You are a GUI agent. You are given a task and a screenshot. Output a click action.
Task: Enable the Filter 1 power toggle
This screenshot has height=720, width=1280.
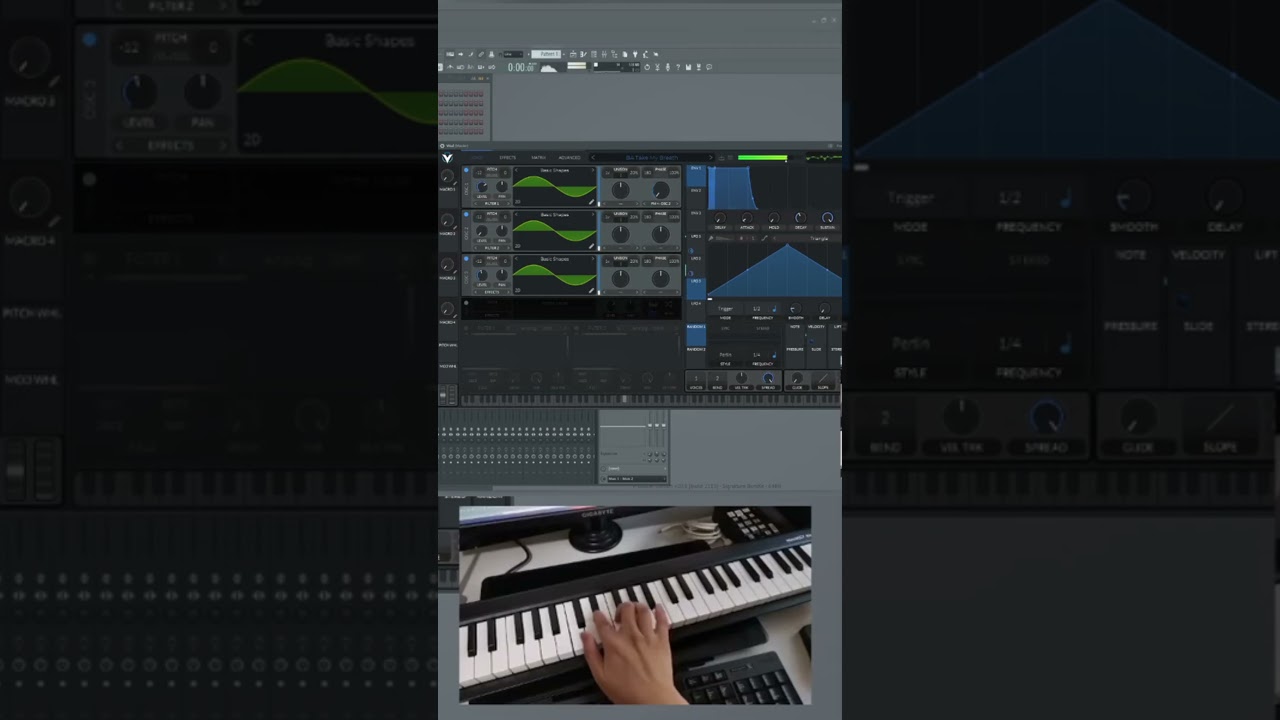pos(466,328)
